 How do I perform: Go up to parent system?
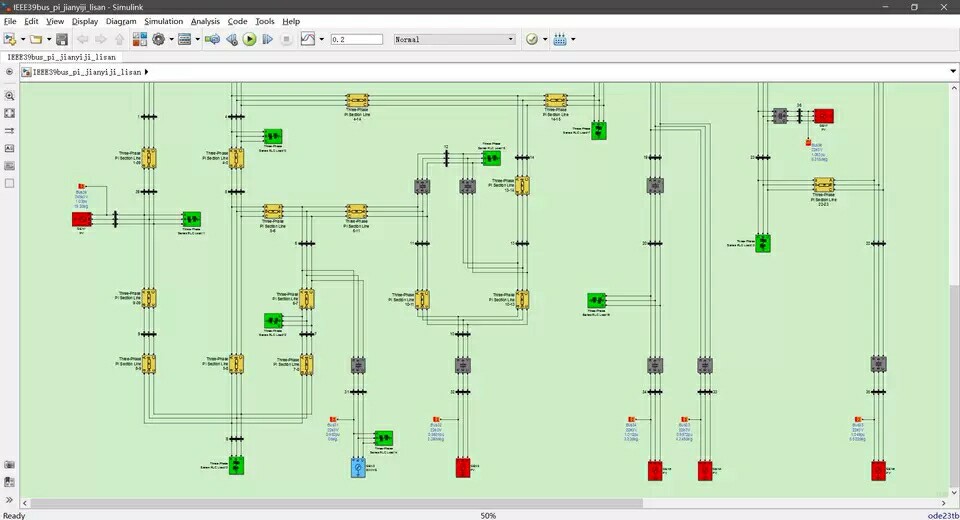(119, 39)
